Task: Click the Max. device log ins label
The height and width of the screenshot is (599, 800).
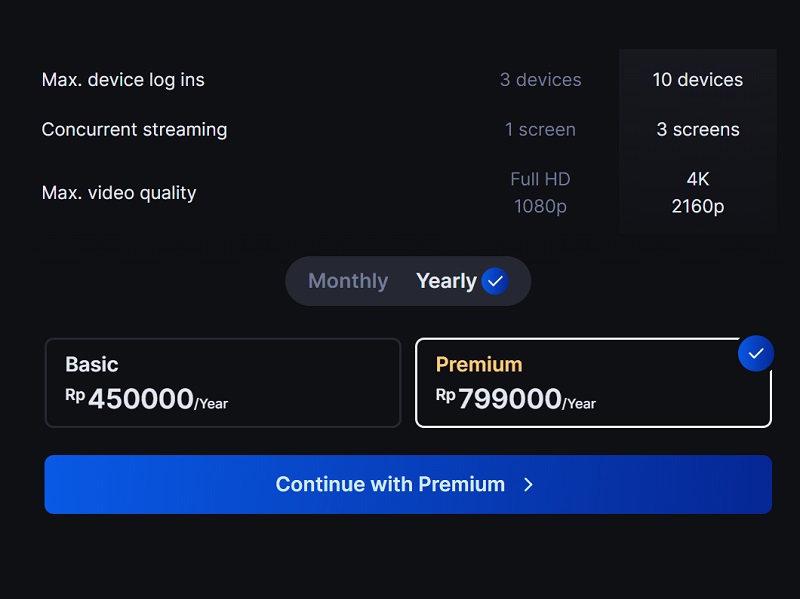Action: 123,80
